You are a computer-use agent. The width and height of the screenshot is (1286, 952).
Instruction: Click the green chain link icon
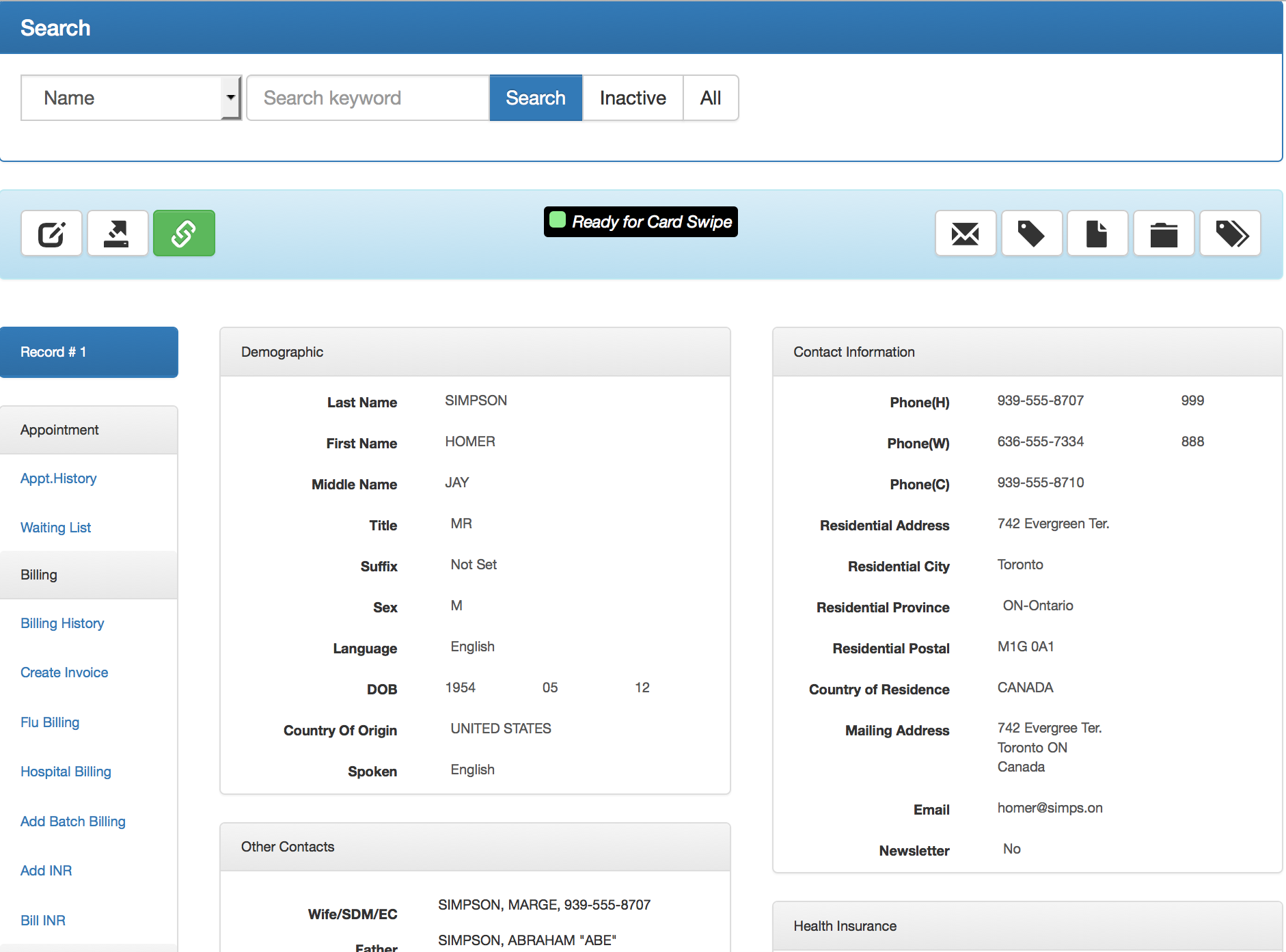tap(184, 234)
